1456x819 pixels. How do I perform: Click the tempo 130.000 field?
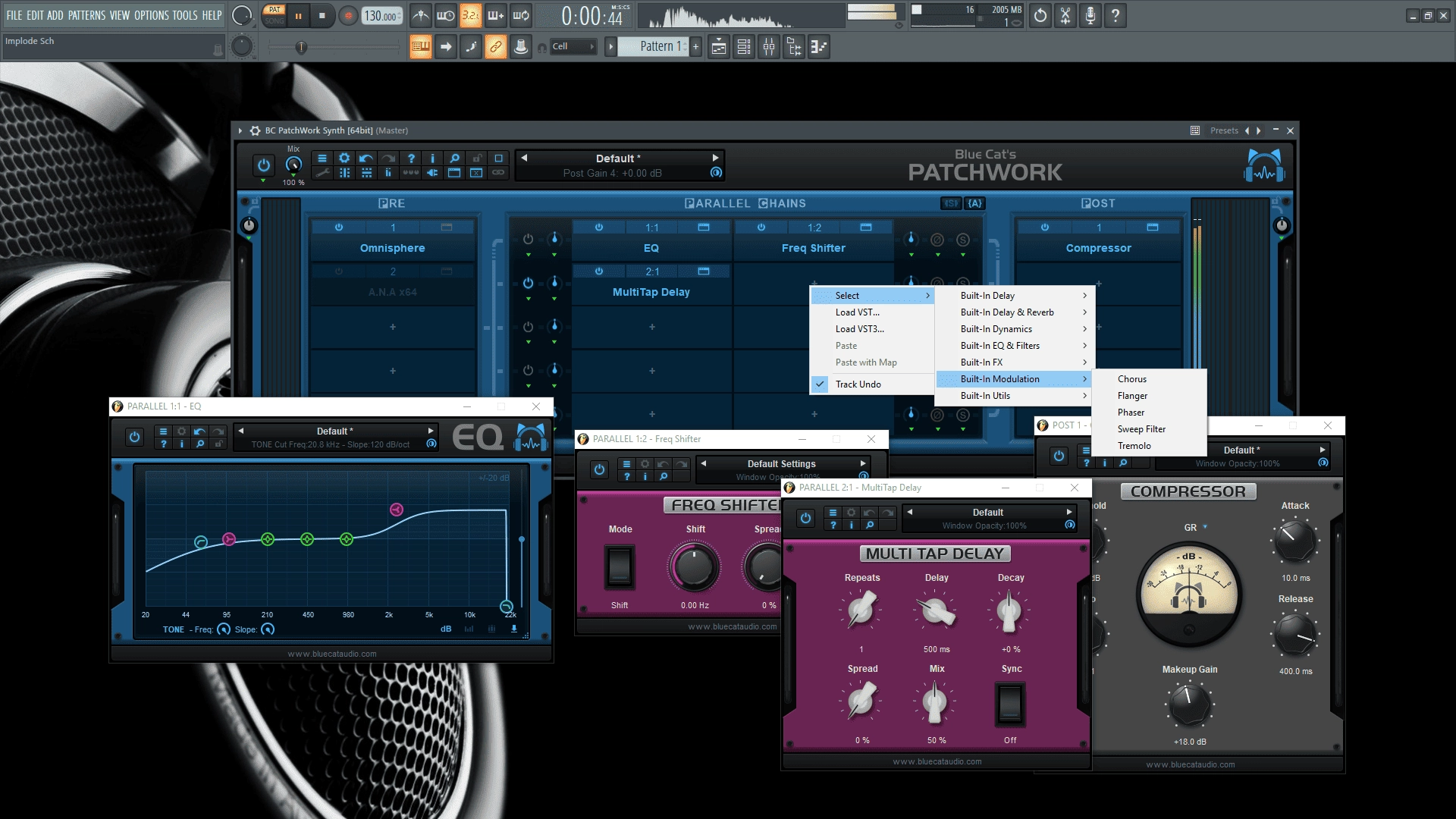(x=382, y=15)
